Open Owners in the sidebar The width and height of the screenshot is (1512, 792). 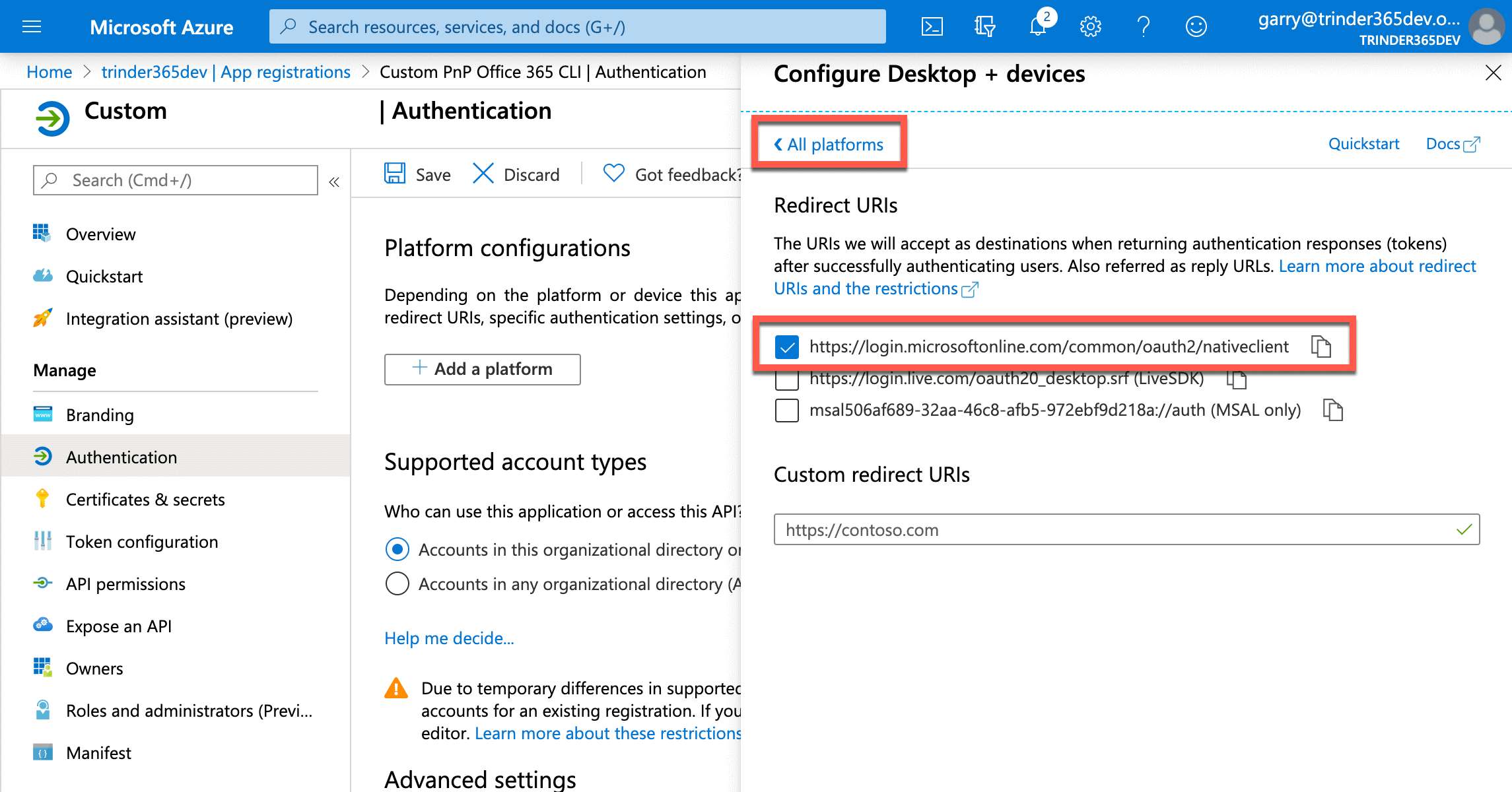pos(94,669)
